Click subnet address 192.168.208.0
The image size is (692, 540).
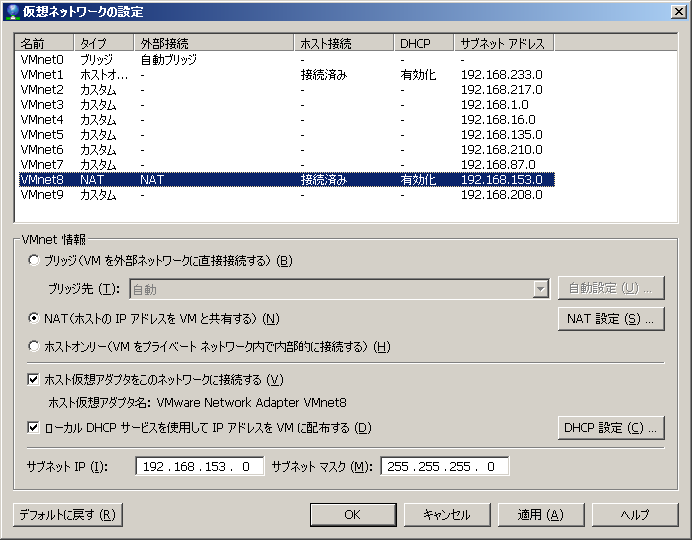coord(501,195)
